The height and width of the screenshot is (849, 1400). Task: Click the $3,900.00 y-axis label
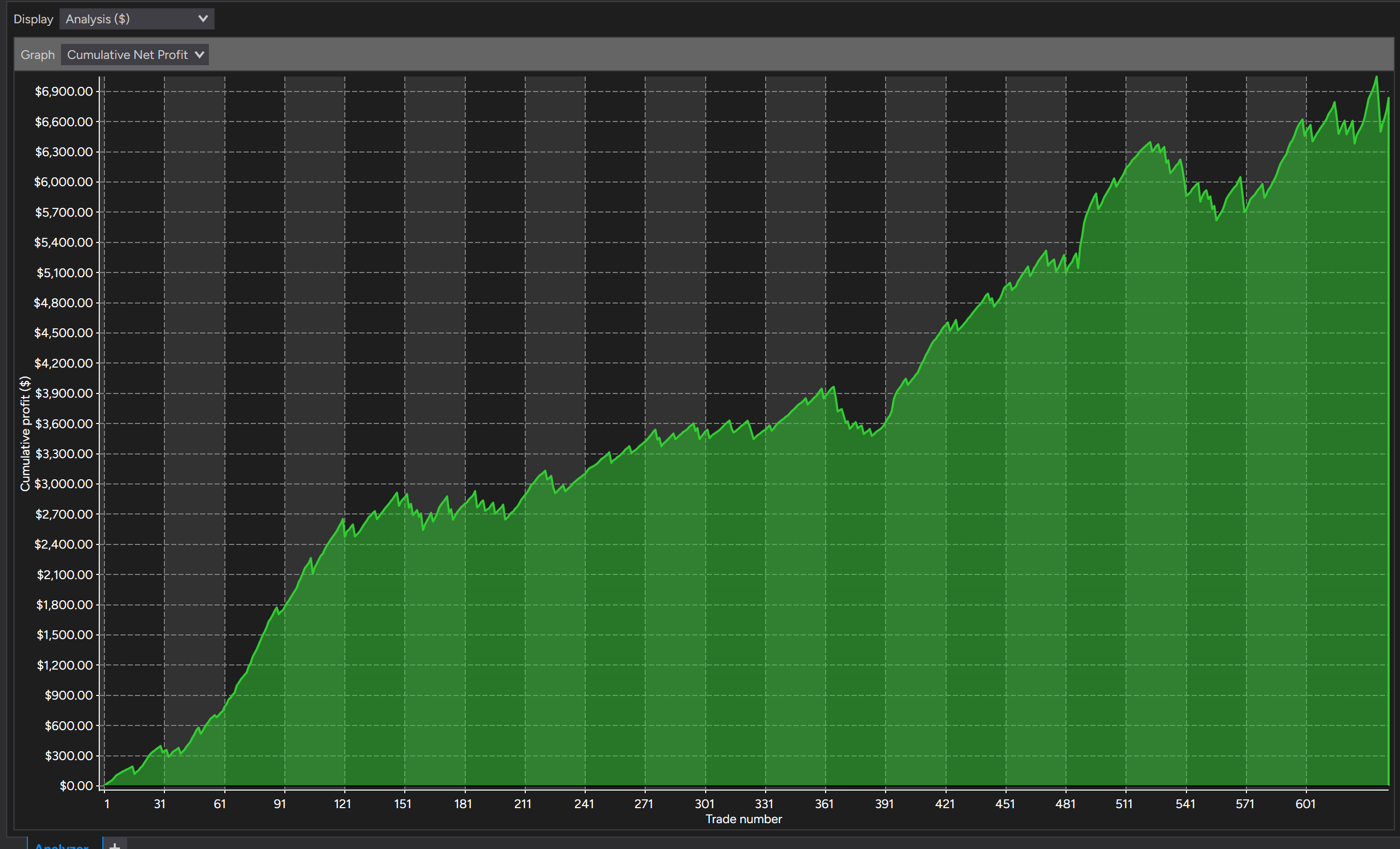[x=64, y=393]
